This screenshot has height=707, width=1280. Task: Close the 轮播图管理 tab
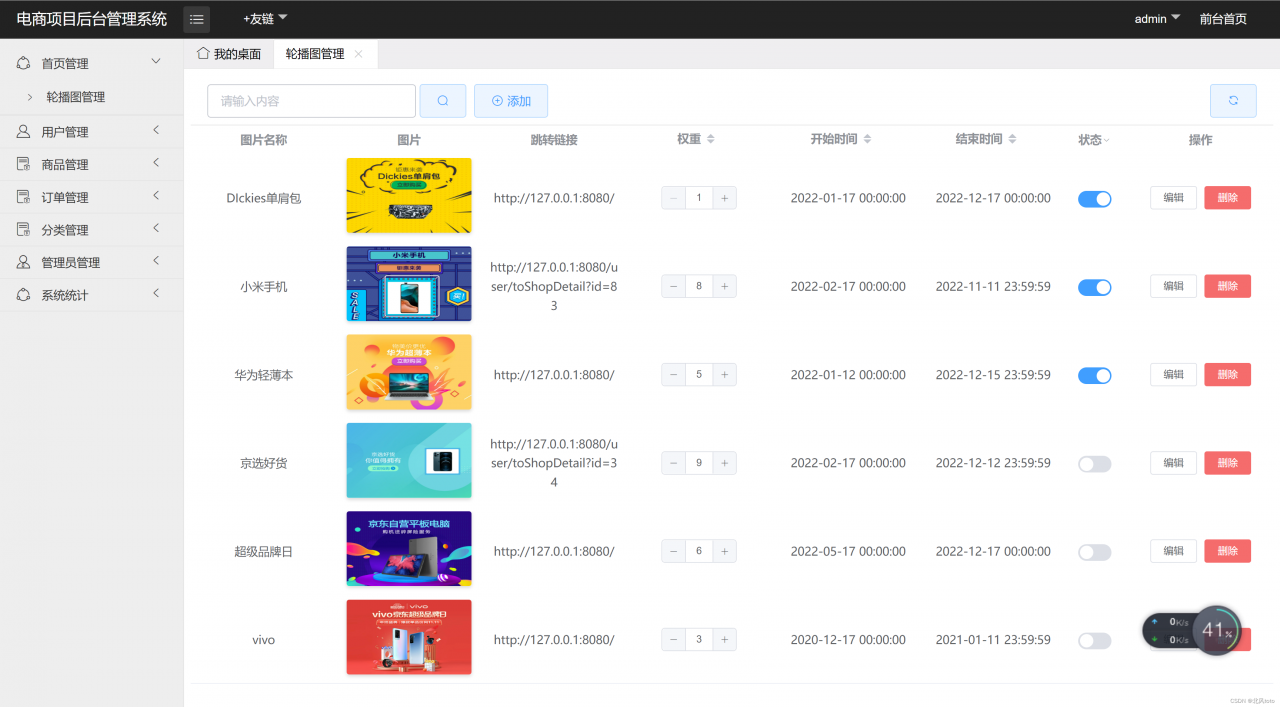[x=358, y=54]
